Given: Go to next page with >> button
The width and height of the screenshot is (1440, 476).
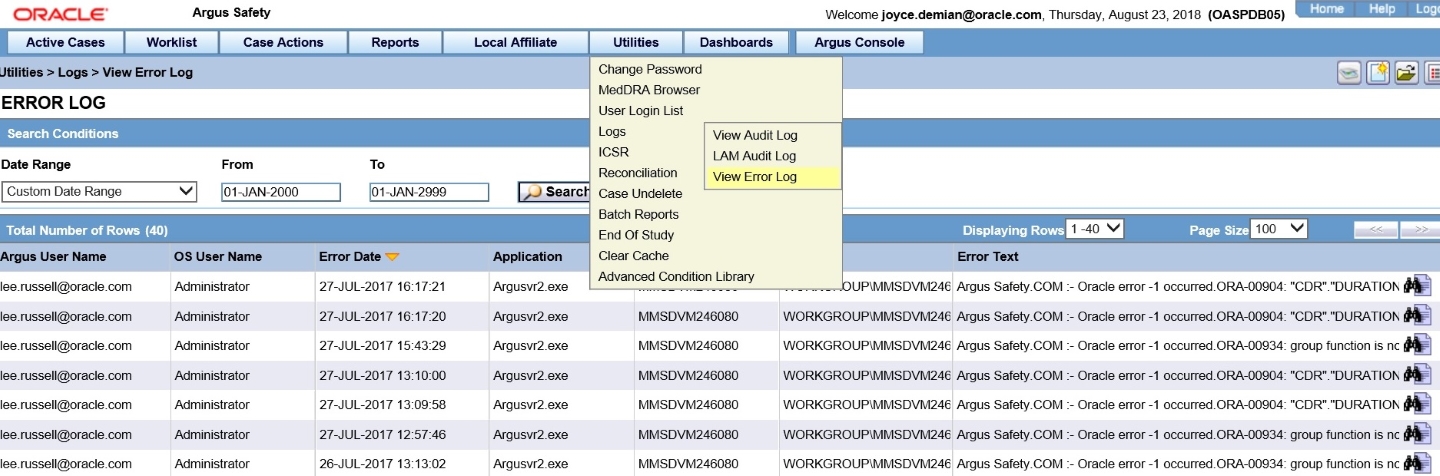Looking at the screenshot, I should pyautogui.click(x=1420, y=230).
